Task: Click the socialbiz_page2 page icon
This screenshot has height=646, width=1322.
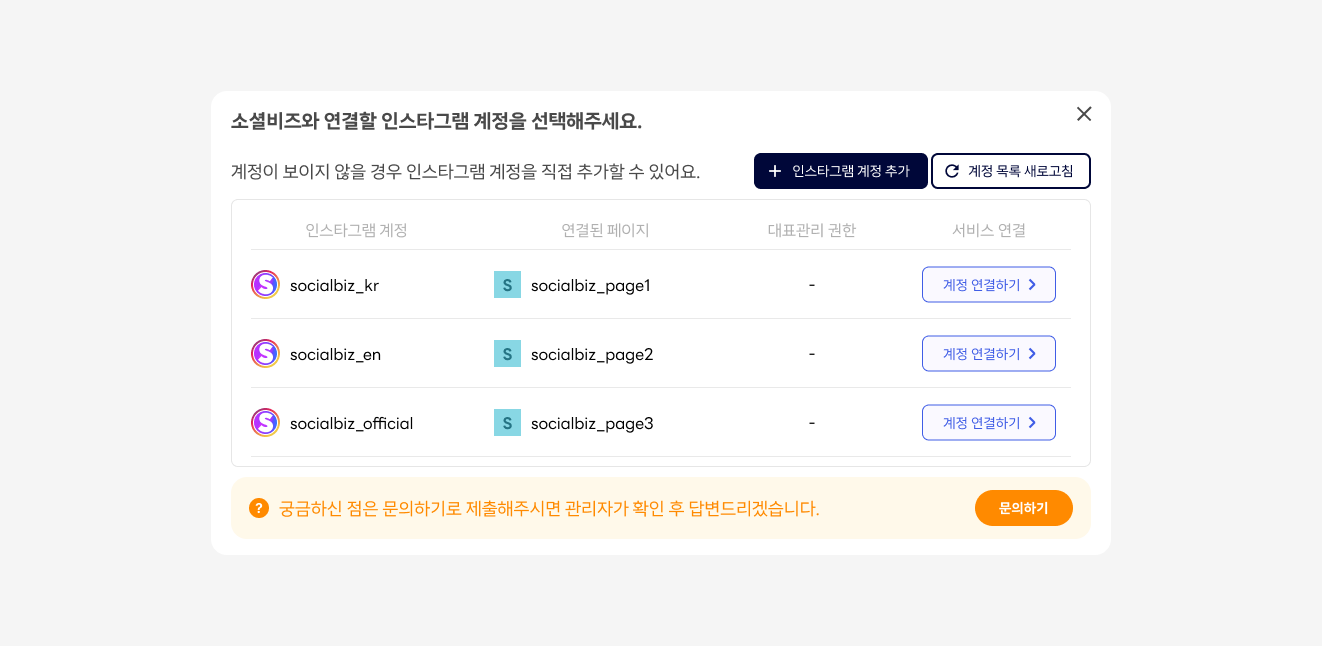Action: click(507, 354)
